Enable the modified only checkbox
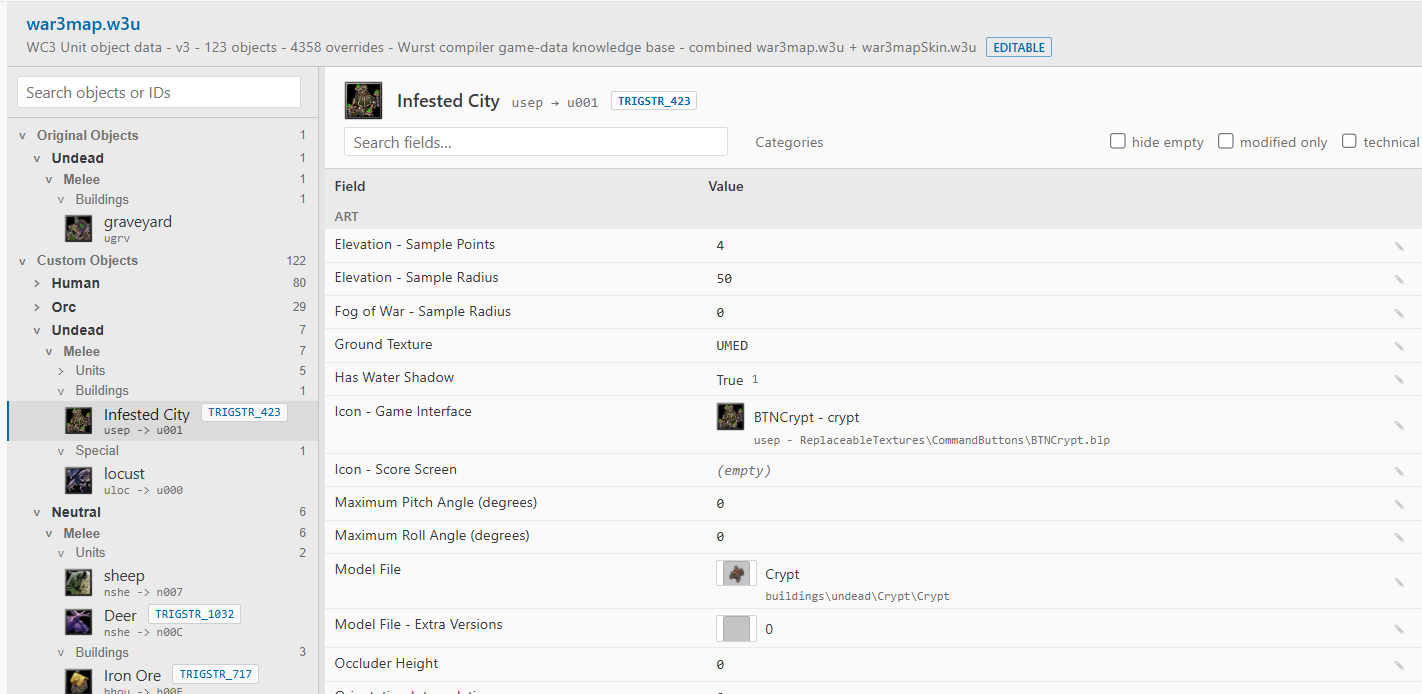Screen dimensions: 1422x694 tap(1226, 141)
